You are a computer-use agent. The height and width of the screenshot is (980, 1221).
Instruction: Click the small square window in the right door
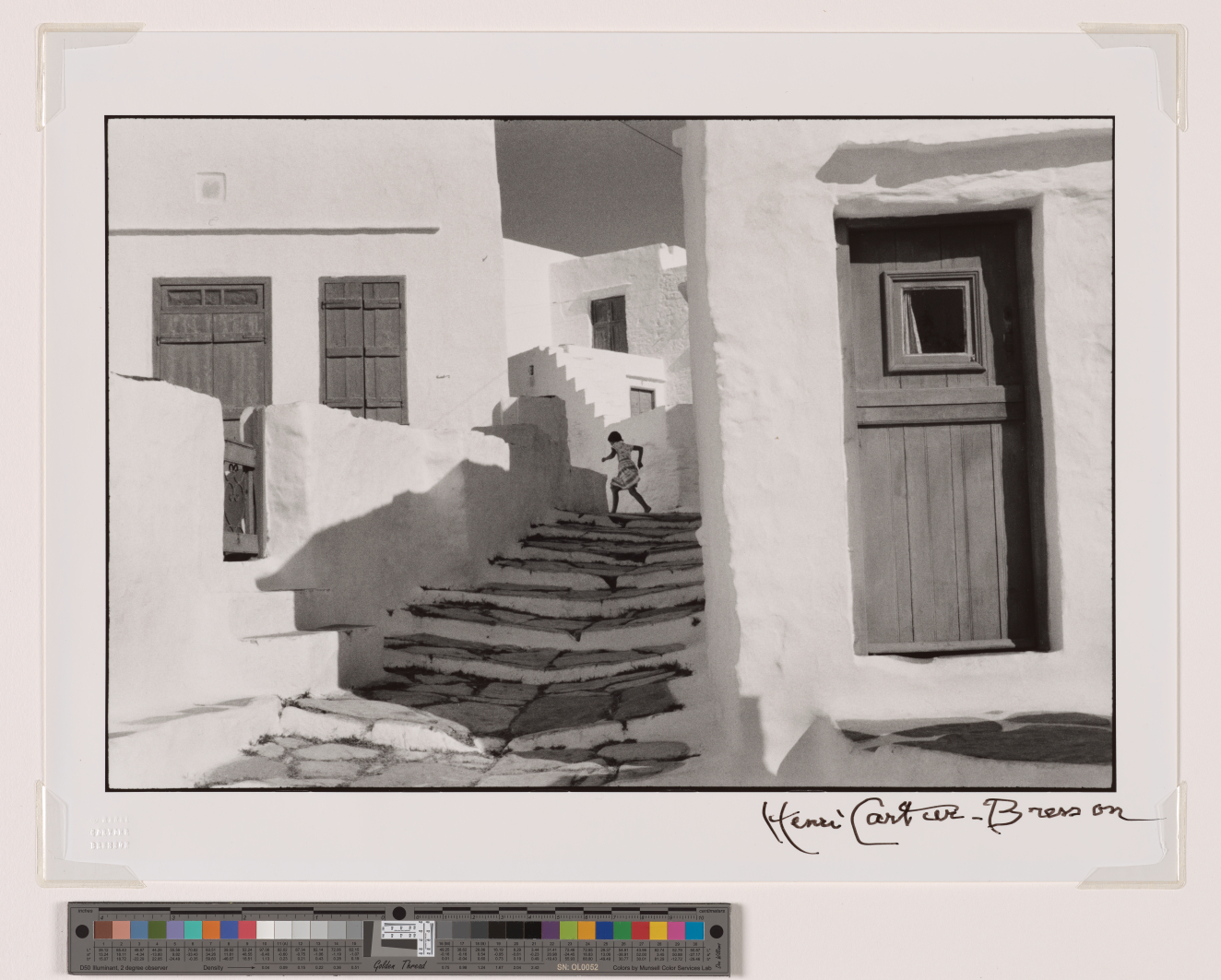coord(933,322)
